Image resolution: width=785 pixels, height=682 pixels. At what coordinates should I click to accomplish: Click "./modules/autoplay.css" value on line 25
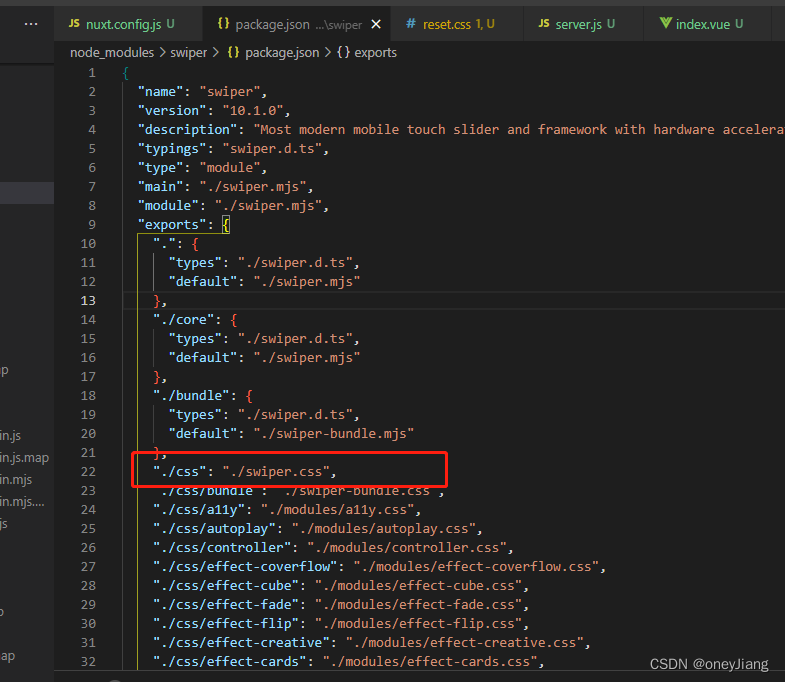384,529
